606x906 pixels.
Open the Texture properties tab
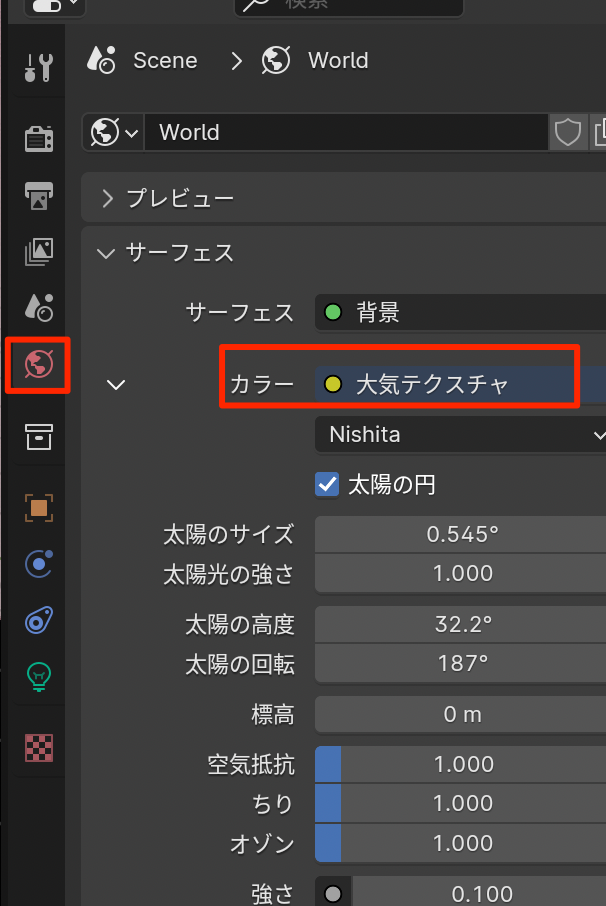38,747
